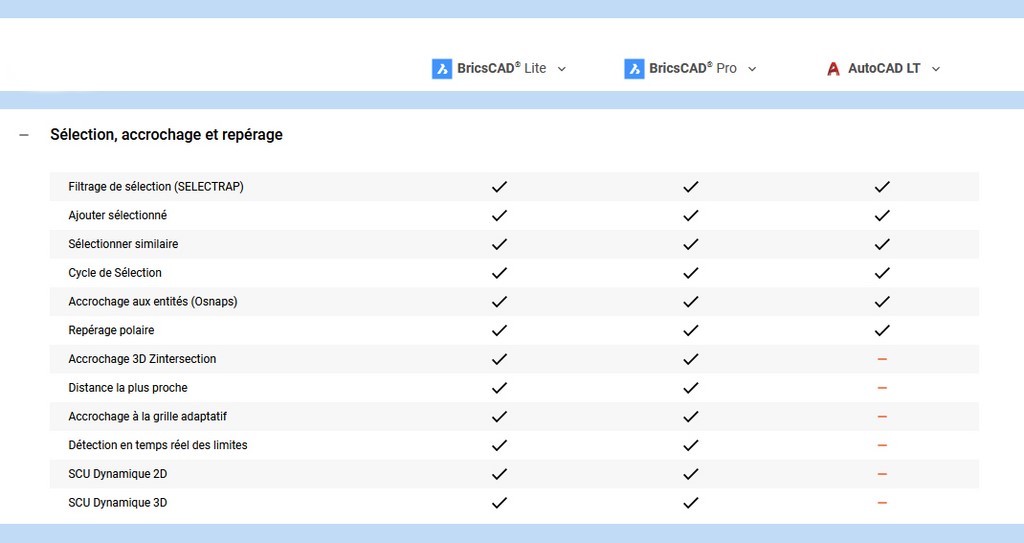Image resolution: width=1024 pixels, height=543 pixels.
Task: Click BricsCAD Pro checkmark for Ajouter sélectionné
Action: (690, 216)
